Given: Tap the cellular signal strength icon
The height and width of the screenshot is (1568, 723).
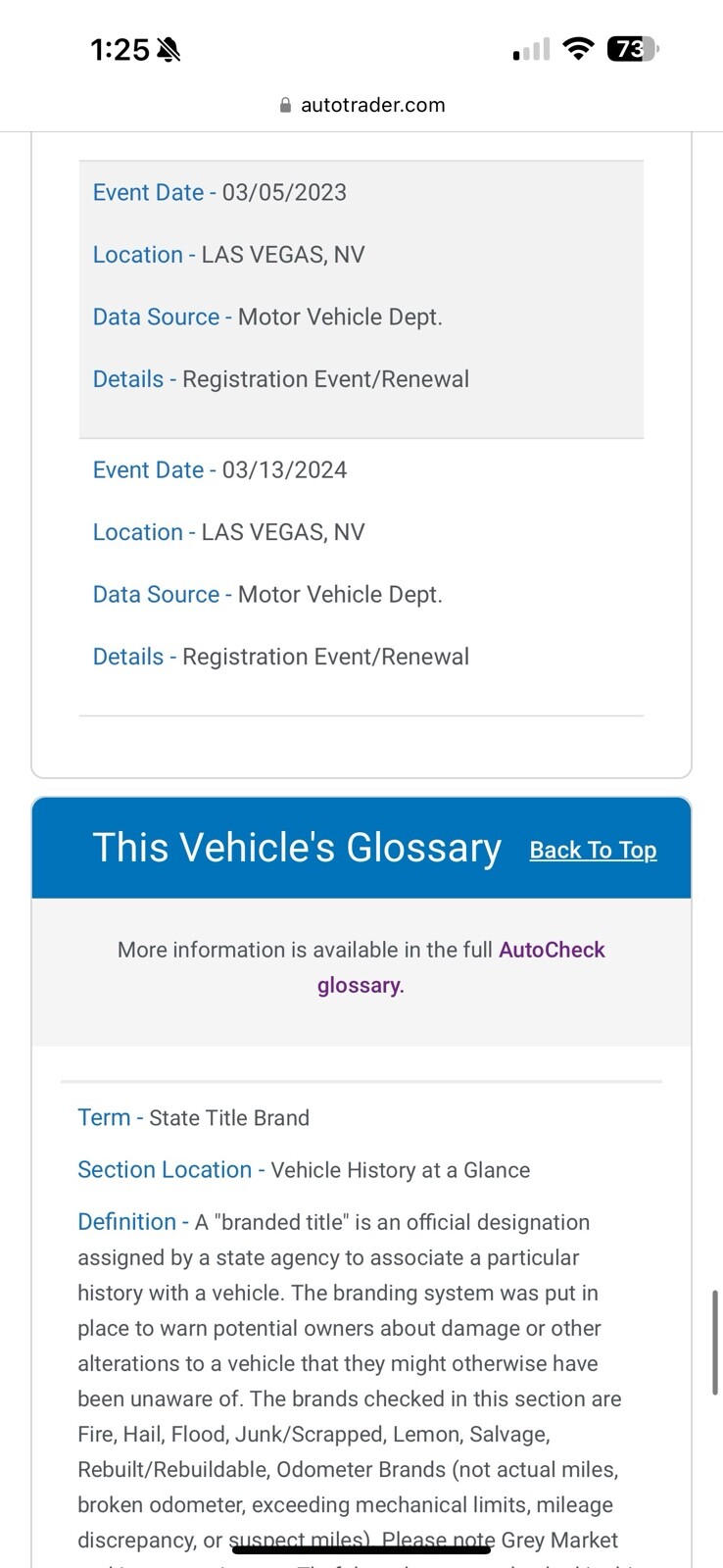Looking at the screenshot, I should (531, 49).
